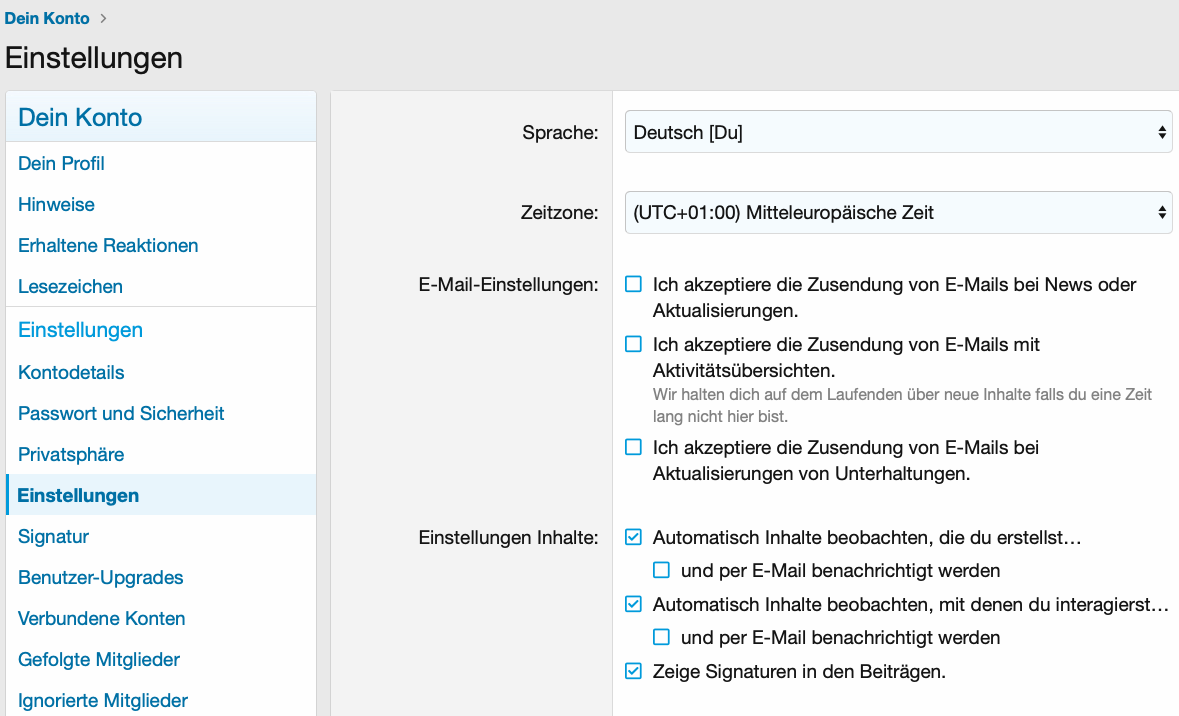
Task: Enable email notification under interacted content
Action: point(661,637)
